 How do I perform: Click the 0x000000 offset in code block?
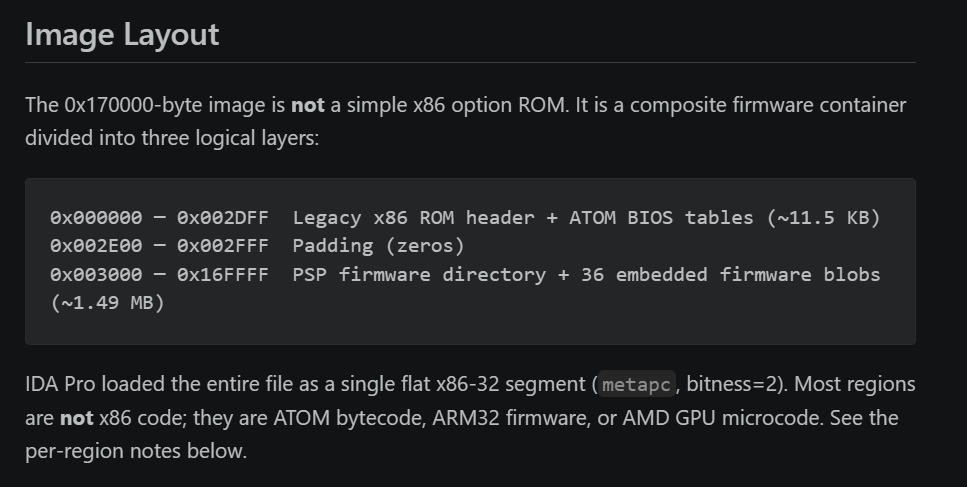96,218
